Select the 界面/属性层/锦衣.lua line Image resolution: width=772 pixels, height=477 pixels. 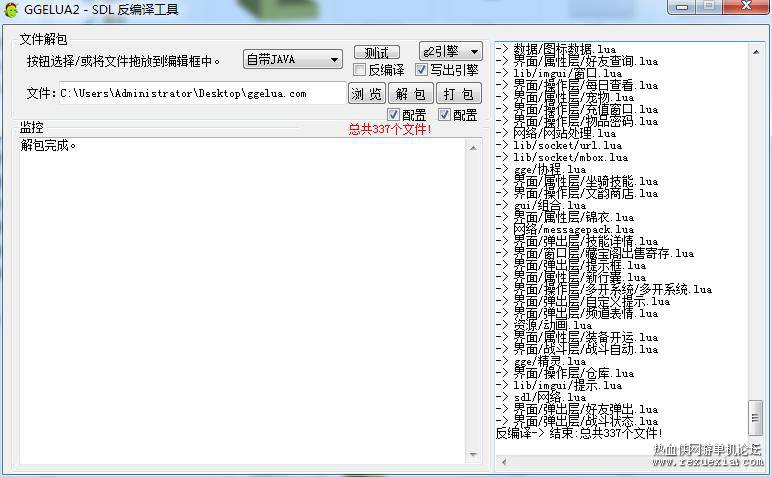(565, 217)
